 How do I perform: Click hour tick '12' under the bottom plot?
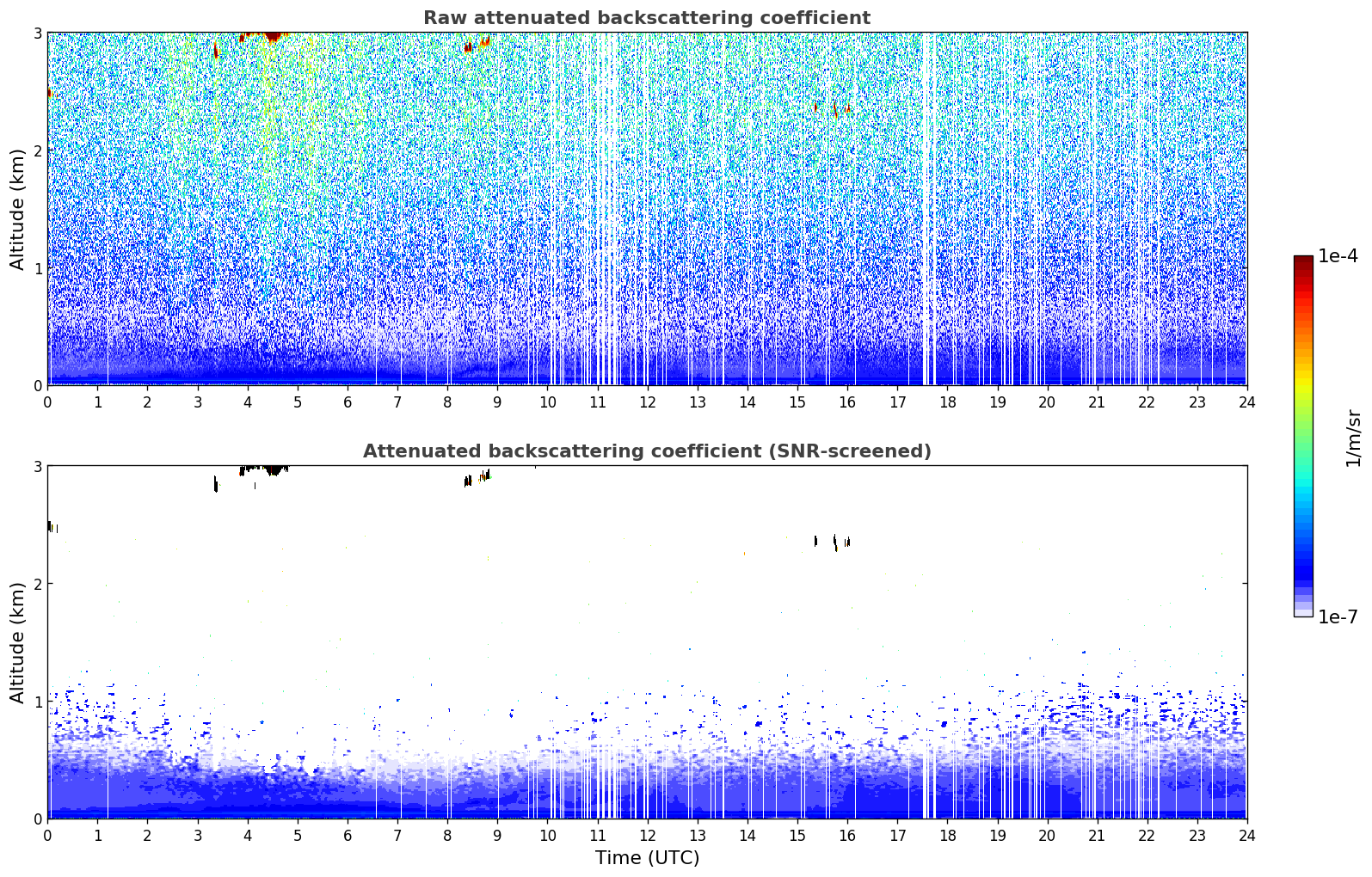(x=647, y=835)
